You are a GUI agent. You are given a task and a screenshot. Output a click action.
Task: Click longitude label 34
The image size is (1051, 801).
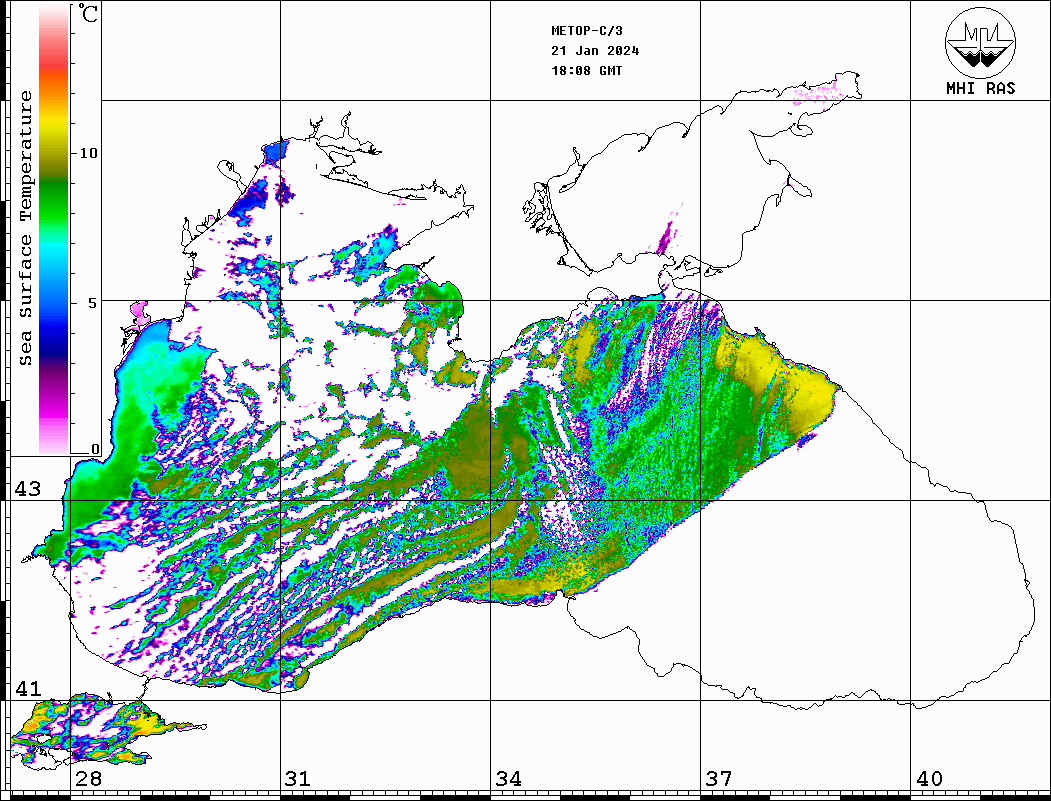point(509,778)
